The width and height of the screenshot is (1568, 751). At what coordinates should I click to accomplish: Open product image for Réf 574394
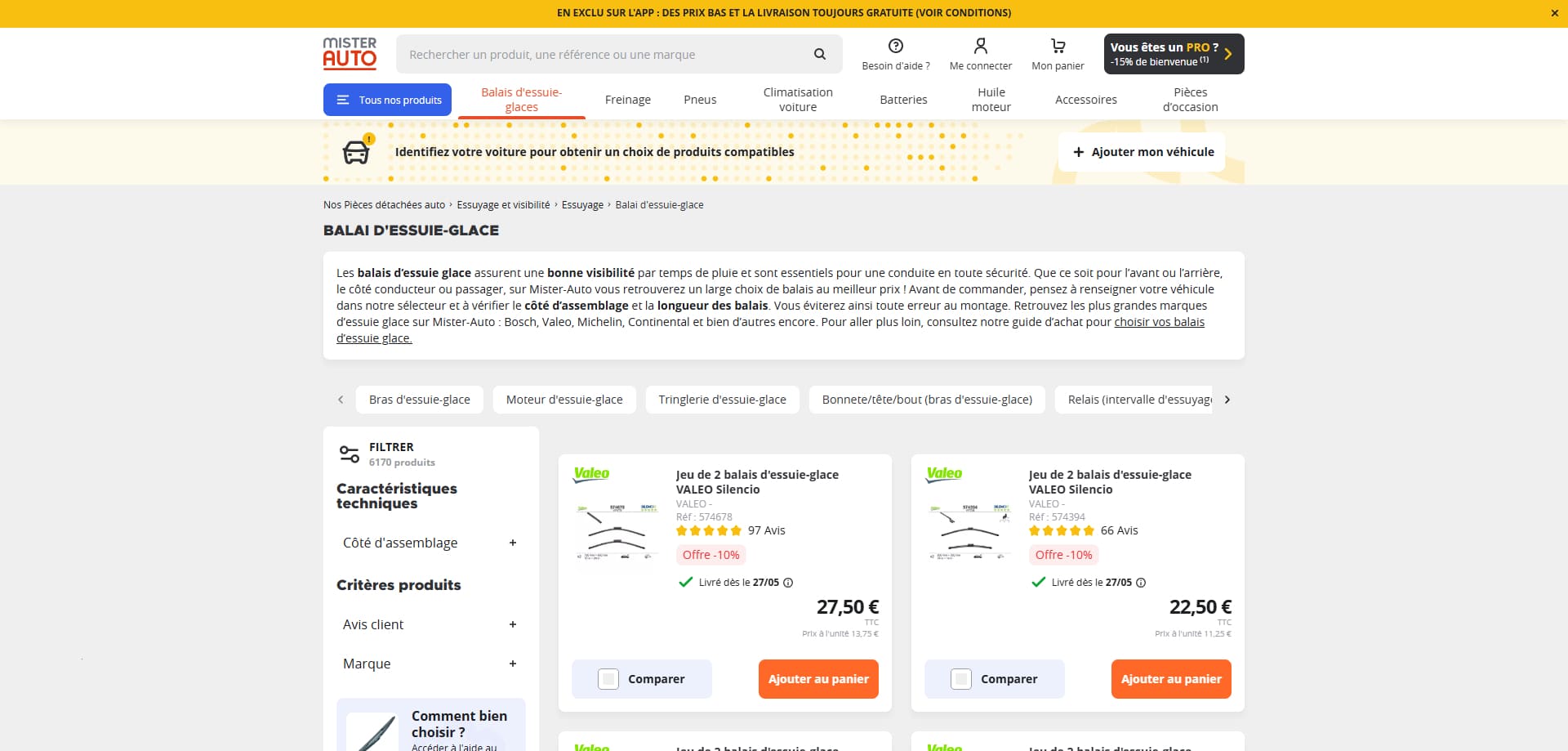(x=970, y=532)
